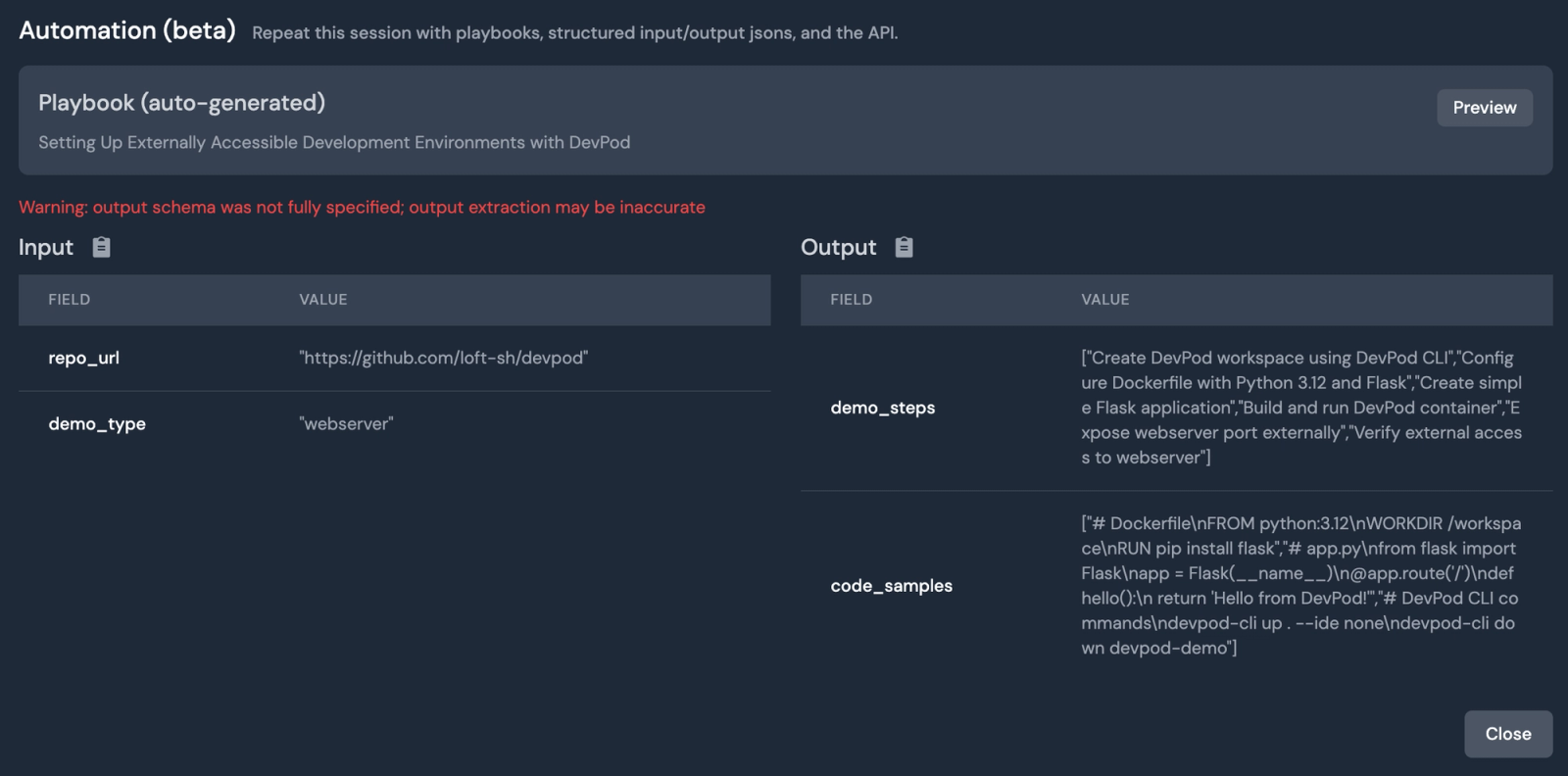Select the code_samples field name
The height and width of the screenshot is (776, 1568).
coord(892,586)
